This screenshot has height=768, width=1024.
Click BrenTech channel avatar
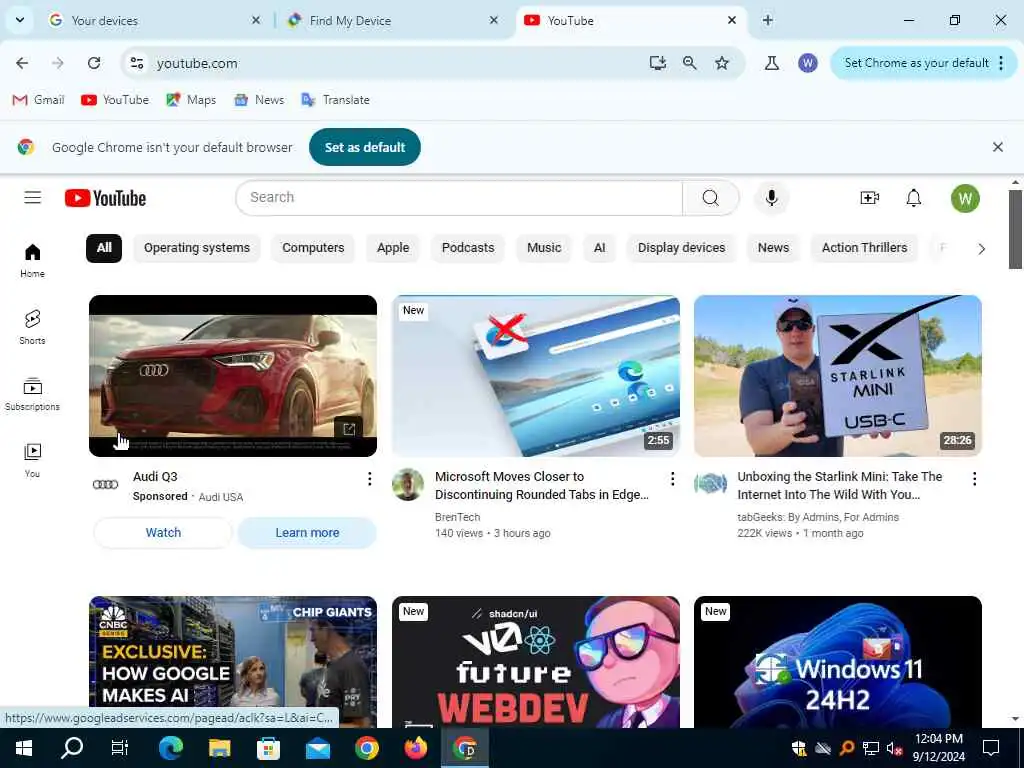point(408,484)
